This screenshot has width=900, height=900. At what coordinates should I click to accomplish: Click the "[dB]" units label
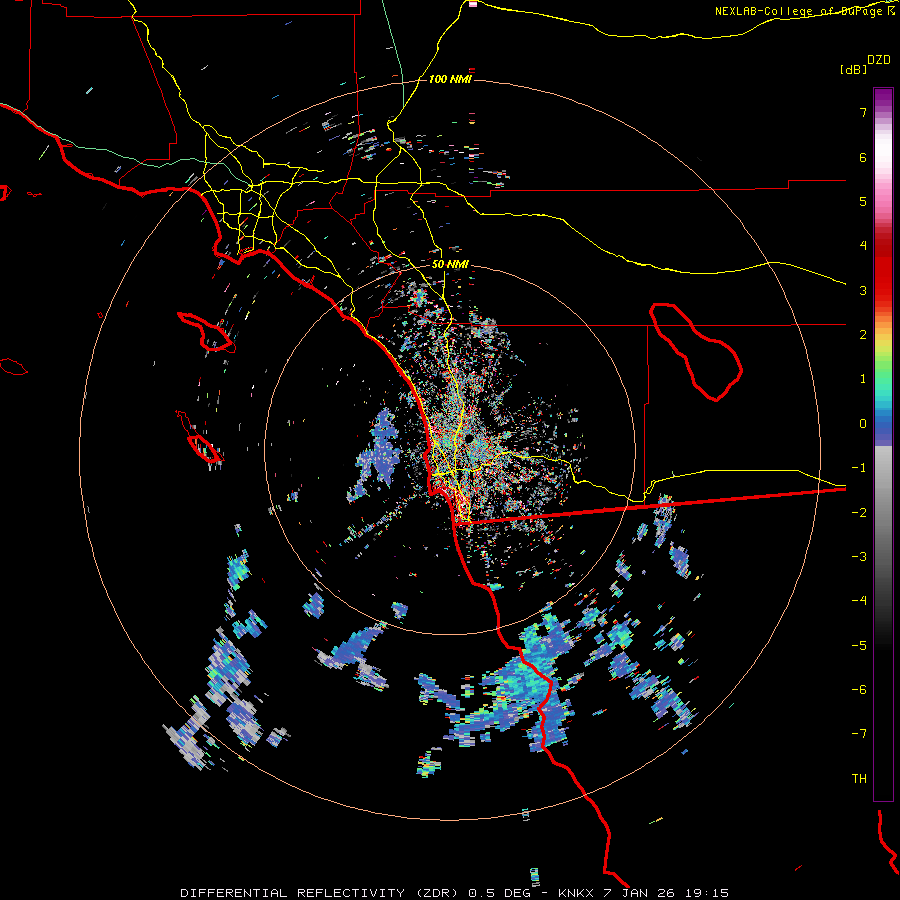coord(853,69)
